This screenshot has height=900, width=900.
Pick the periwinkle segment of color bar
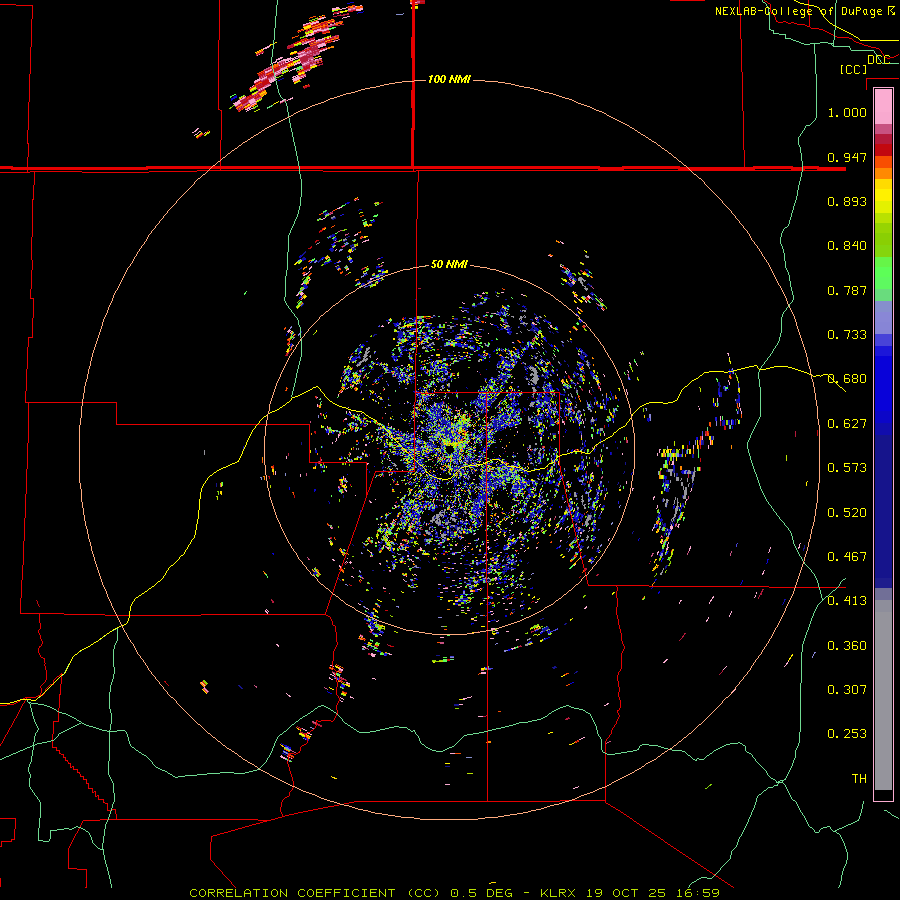pos(883,318)
